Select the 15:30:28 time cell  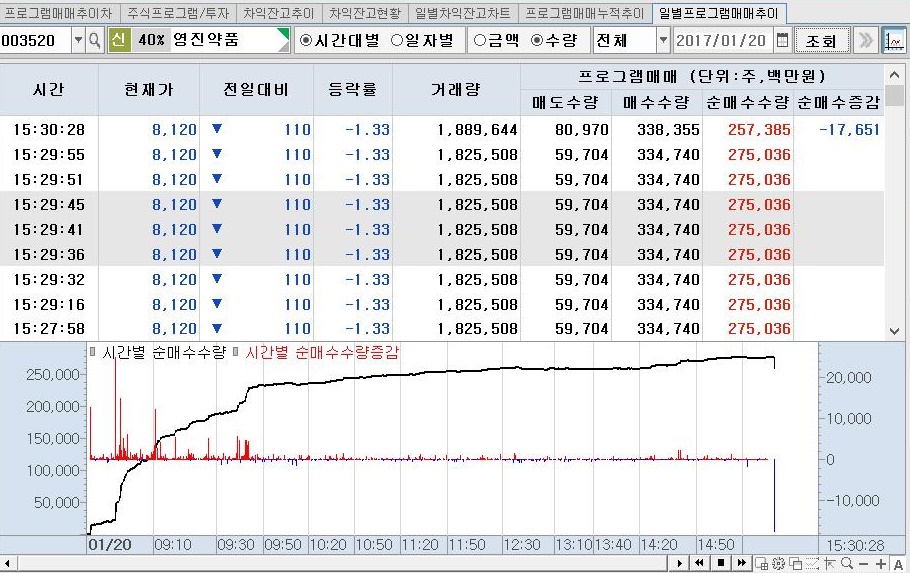49,129
